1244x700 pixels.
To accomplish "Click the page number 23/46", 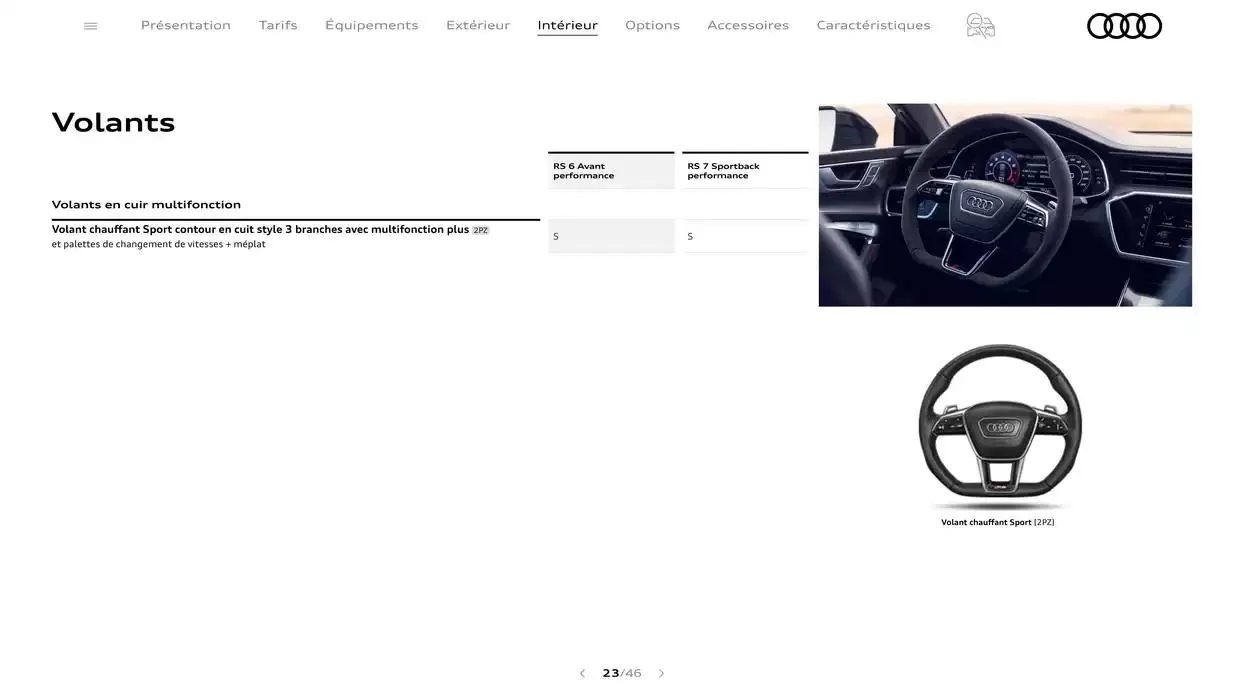I will [621, 671].
